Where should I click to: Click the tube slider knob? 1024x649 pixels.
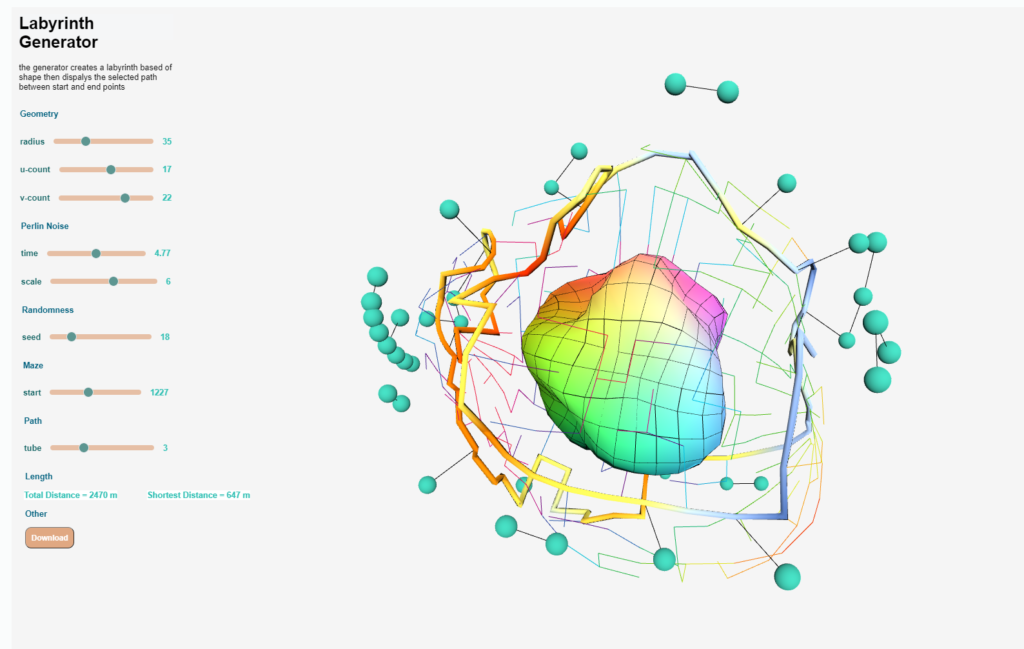pyautogui.click(x=83, y=448)
